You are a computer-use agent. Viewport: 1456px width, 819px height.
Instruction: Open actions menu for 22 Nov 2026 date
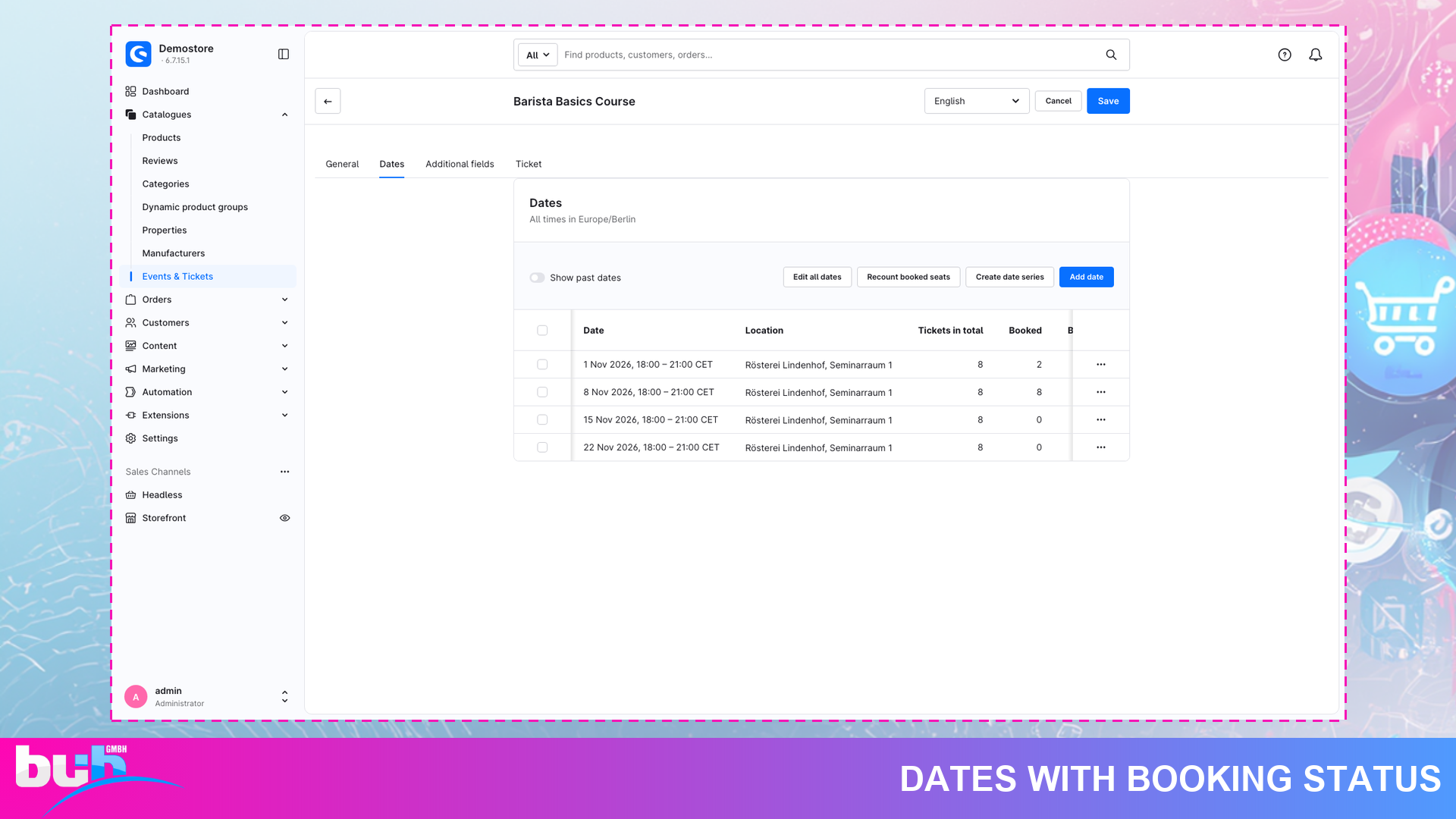click(1101, 447)
